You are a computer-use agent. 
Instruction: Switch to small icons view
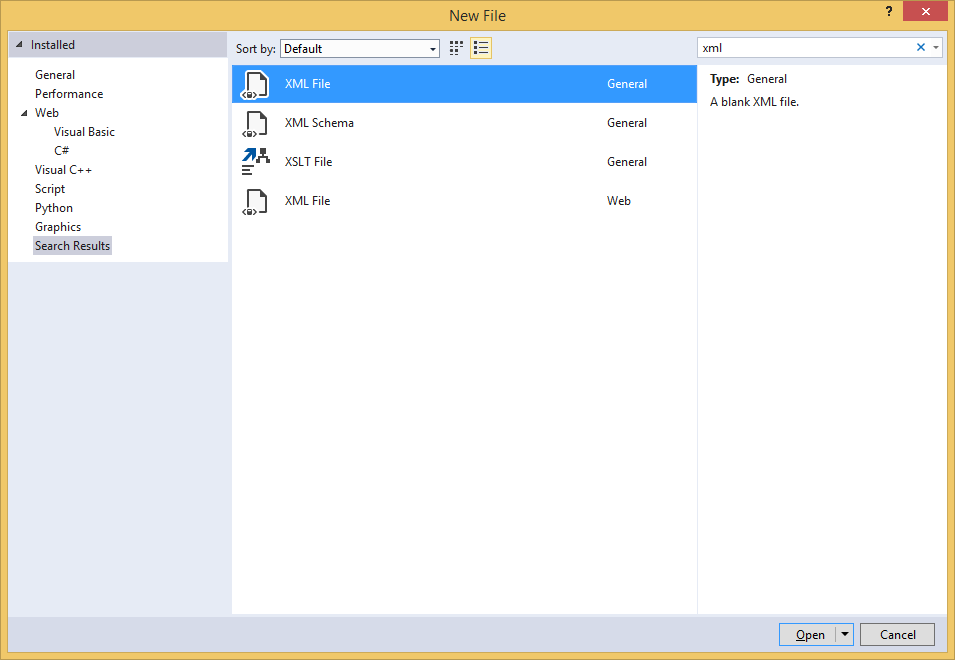tap(455, 47)
